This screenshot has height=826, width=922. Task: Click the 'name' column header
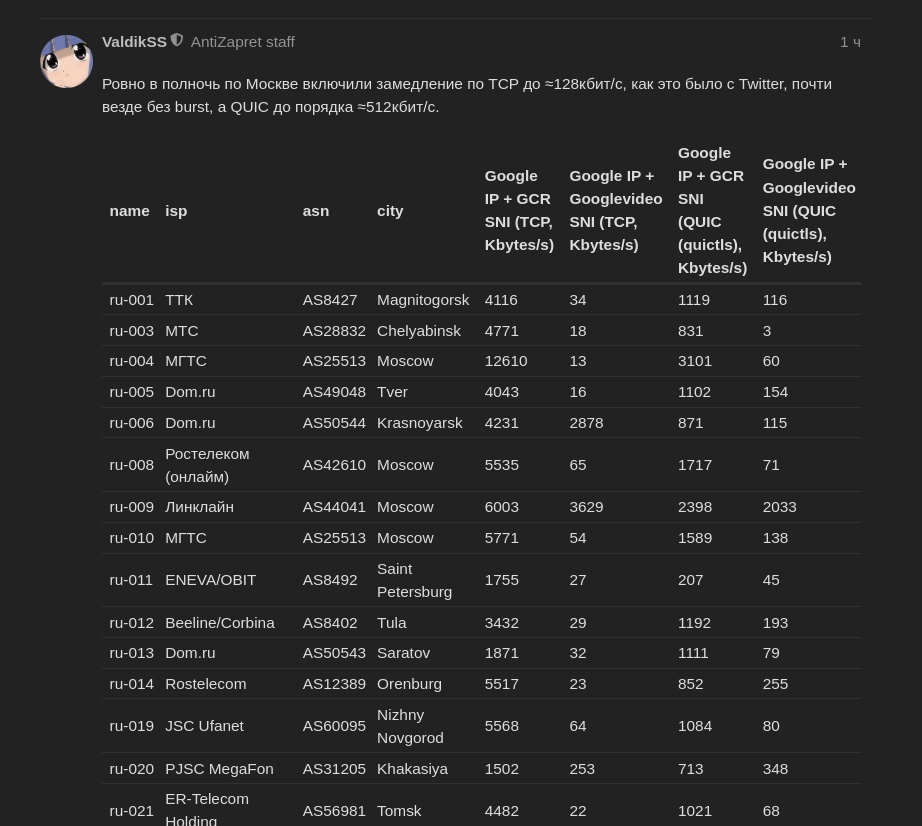coord(129,210)
